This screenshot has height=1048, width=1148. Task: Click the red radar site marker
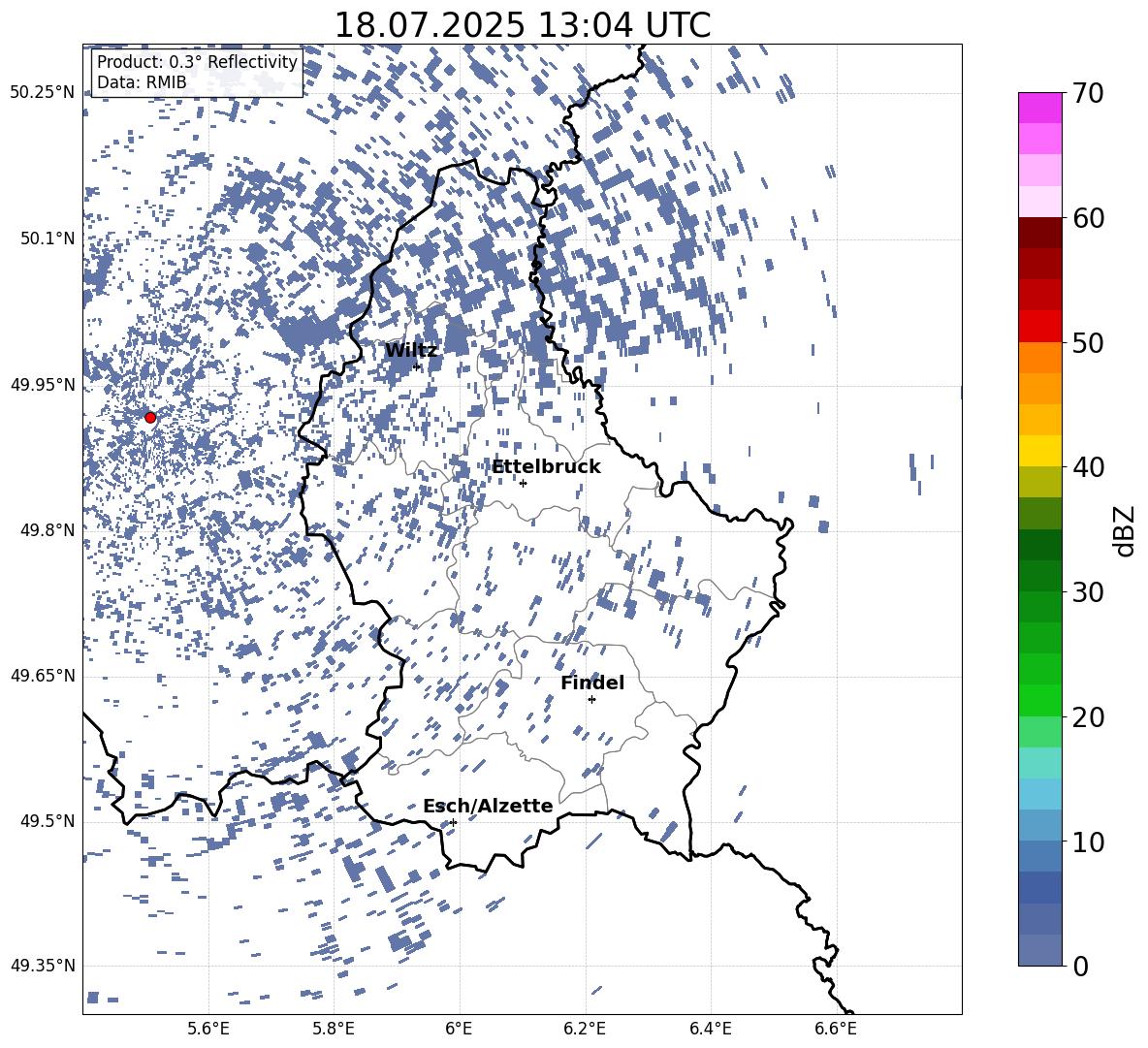[x=150, y=418]
